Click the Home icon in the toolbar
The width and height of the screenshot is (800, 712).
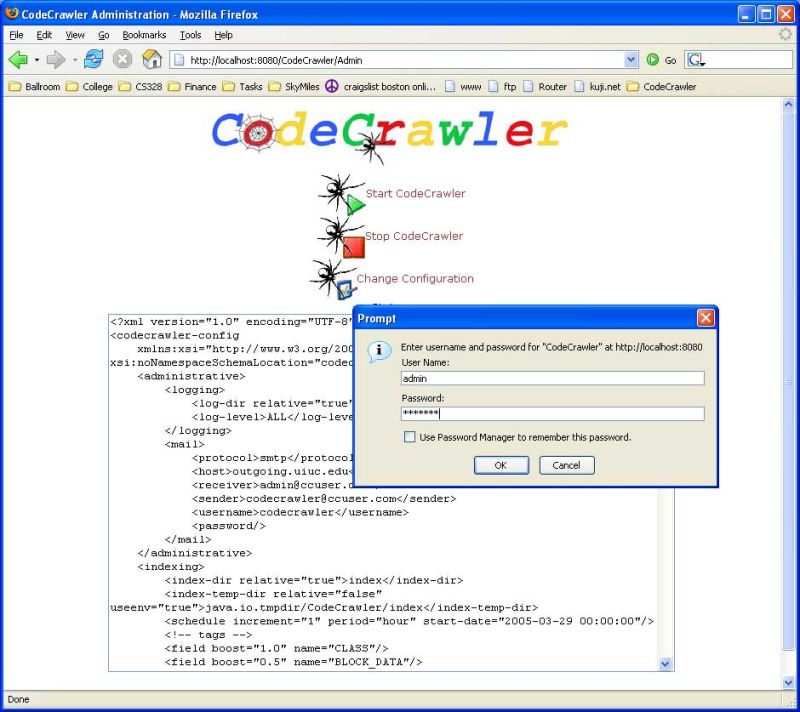(151, 59)
